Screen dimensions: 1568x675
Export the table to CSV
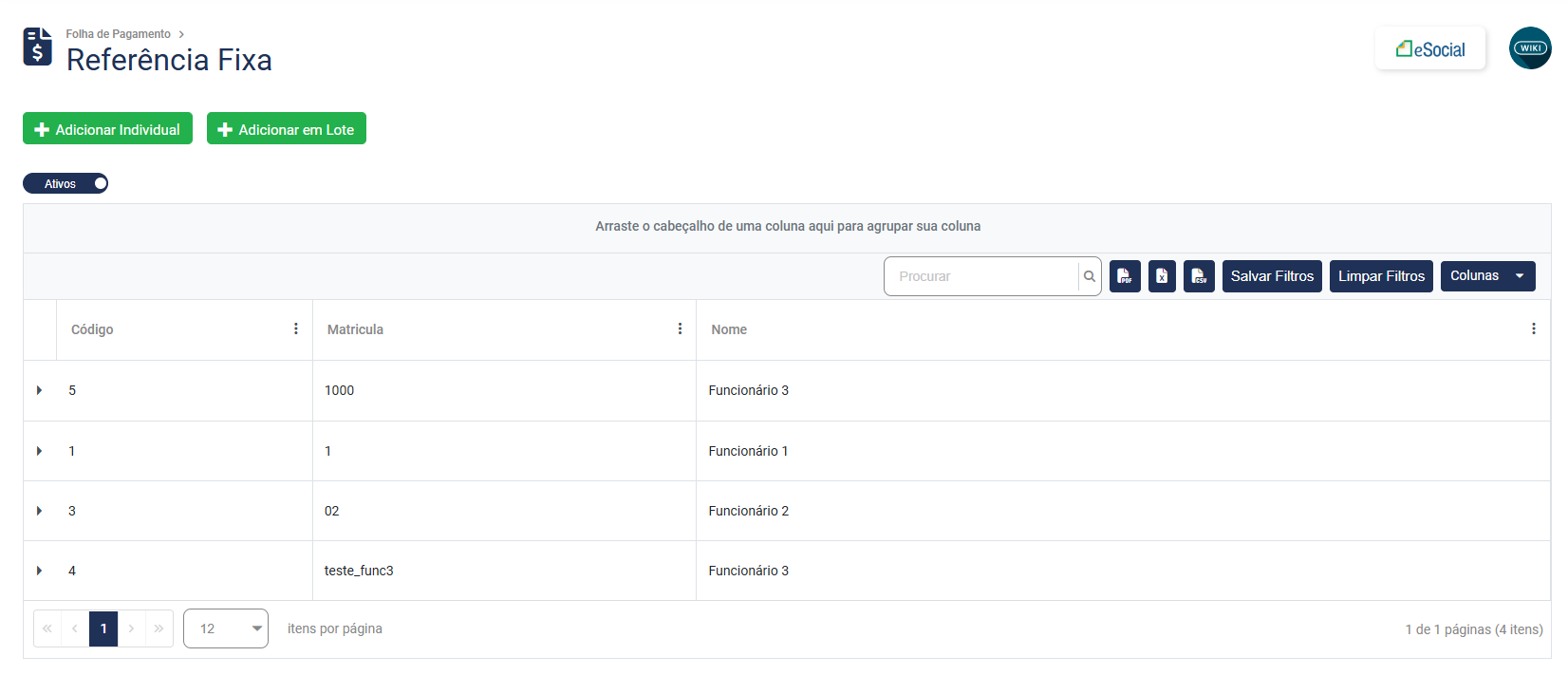(x=1199, y=276)
